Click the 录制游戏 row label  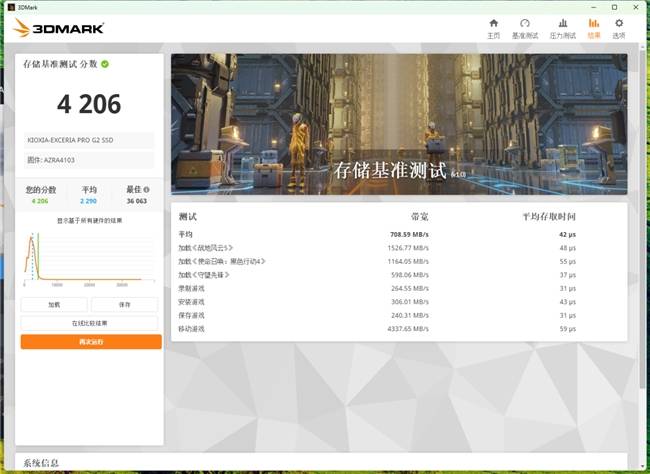point(192,288)
